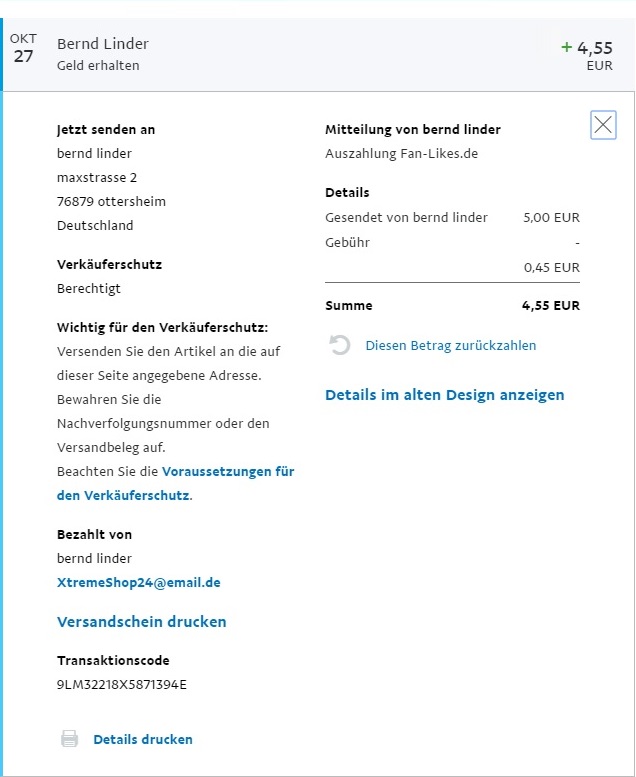The height and width of the screenshot is (777, 636).
Task: Click the 'Berechtigt' seller protection status
Action: tap(89, 289)
